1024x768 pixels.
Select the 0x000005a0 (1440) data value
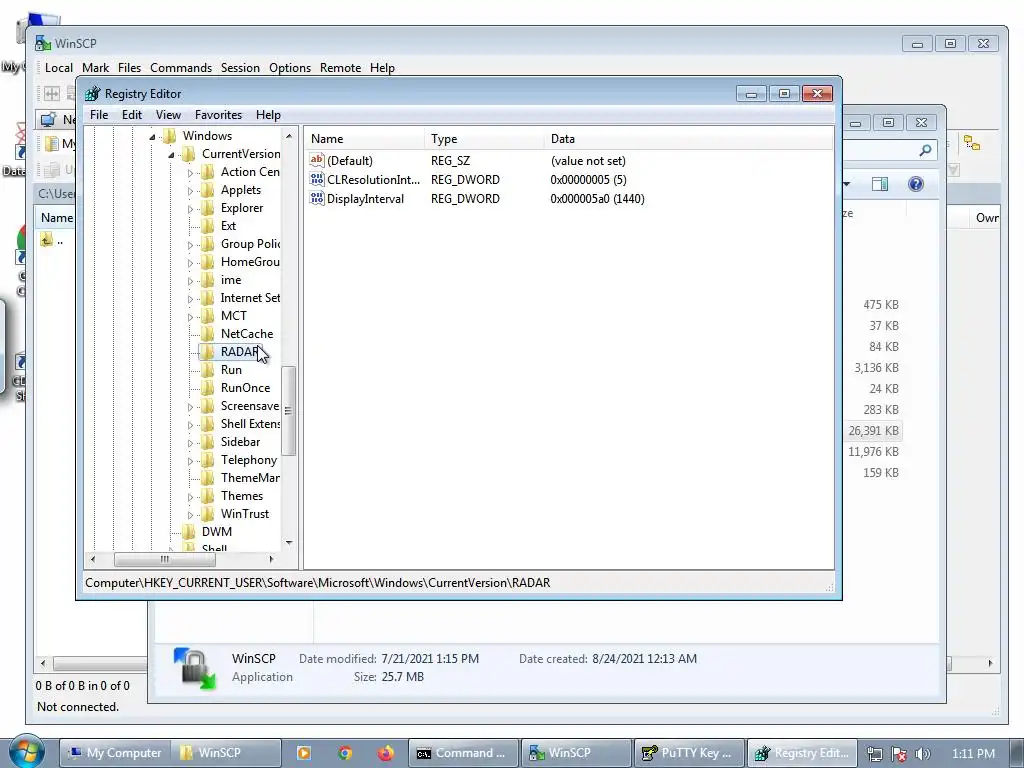(x=597, y=199)
